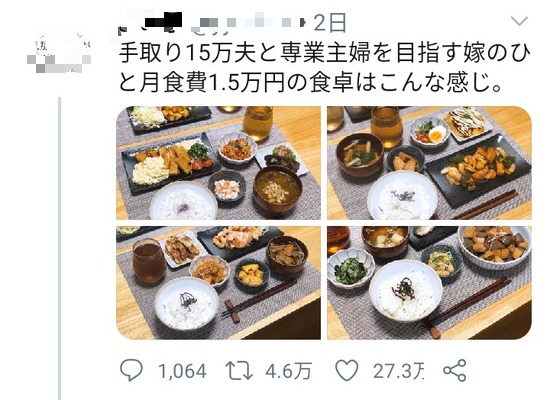Click the 2日 timestamp link
Screen dimensions: 550x400
pos(330,22)
